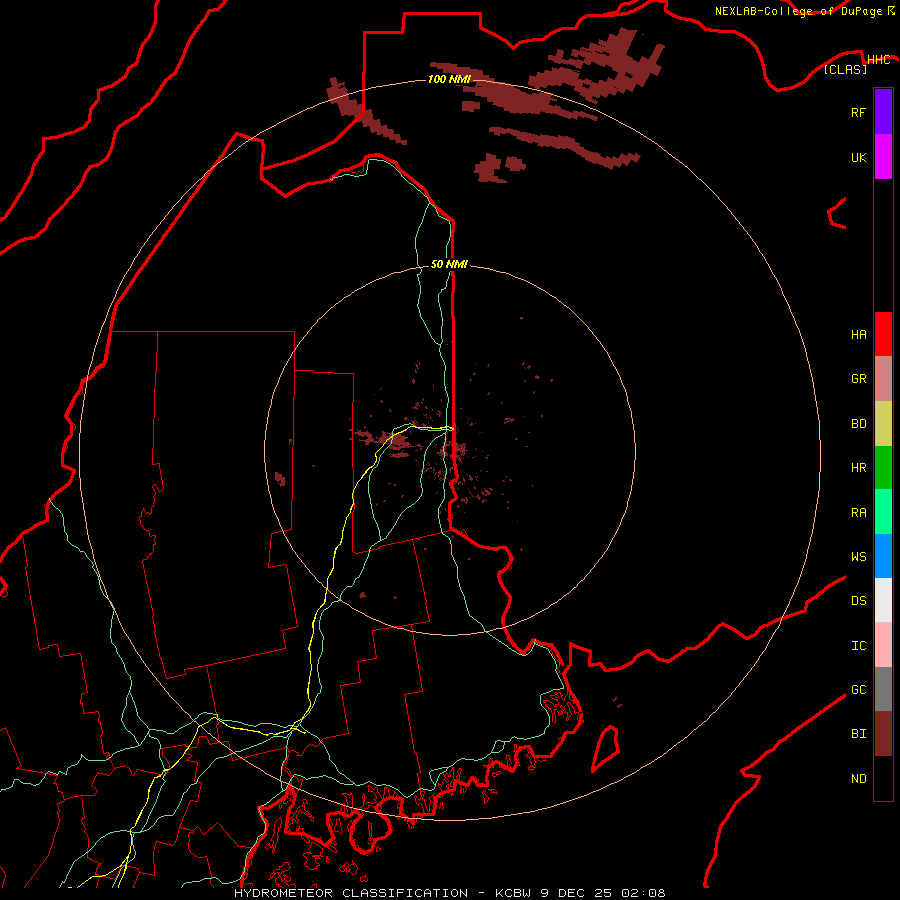Click the RF purple legend swatch

pyautogui.click(x=883, y=112)
